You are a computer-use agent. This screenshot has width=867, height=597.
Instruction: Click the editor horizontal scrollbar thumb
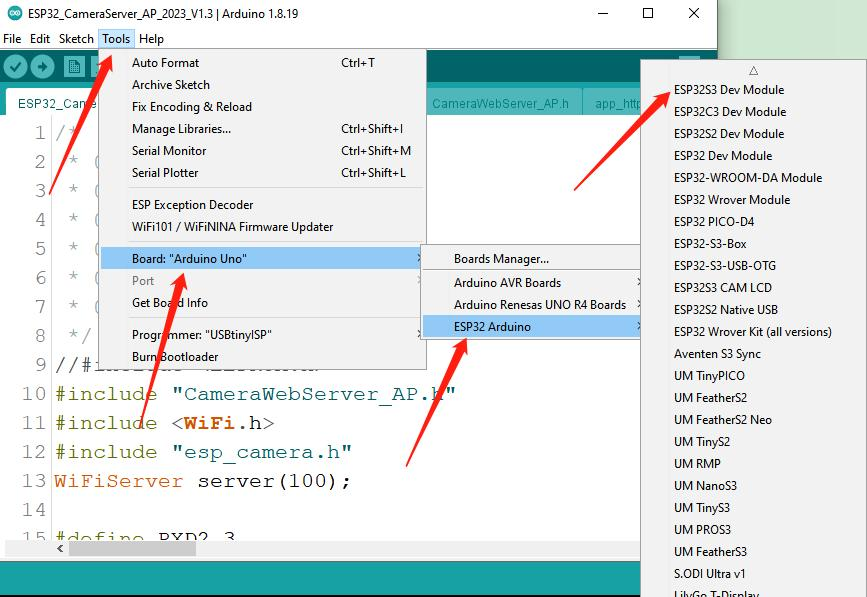point(132,548)
